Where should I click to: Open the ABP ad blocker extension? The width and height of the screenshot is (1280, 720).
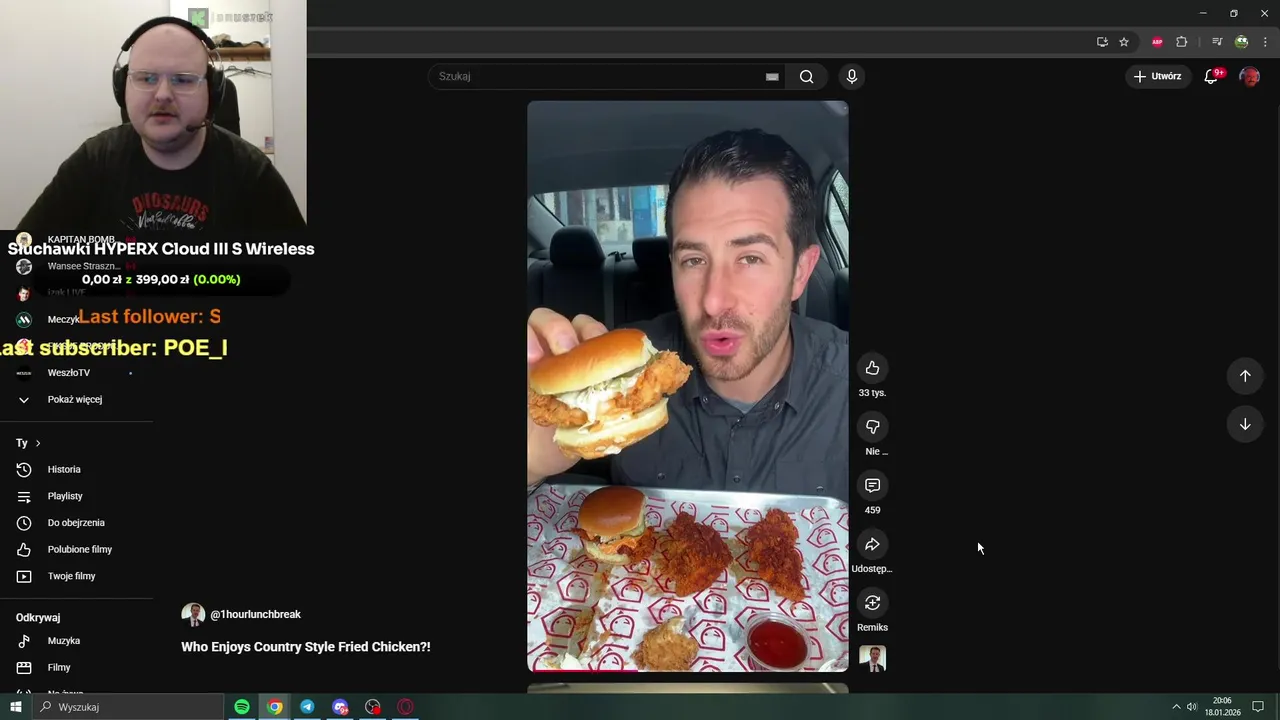click(x=1157, y=42)
